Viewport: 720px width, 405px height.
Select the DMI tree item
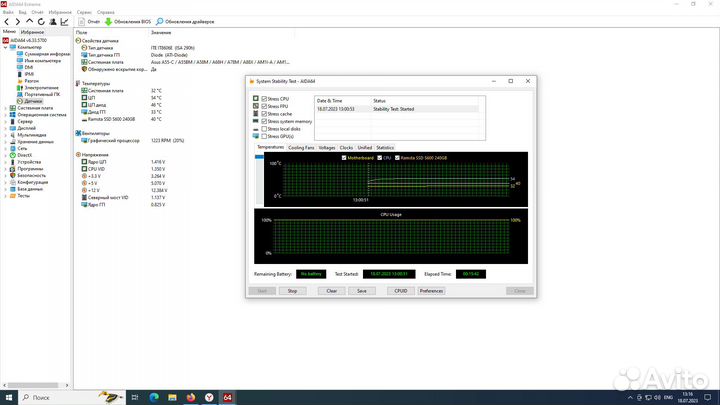coord(28,67)
